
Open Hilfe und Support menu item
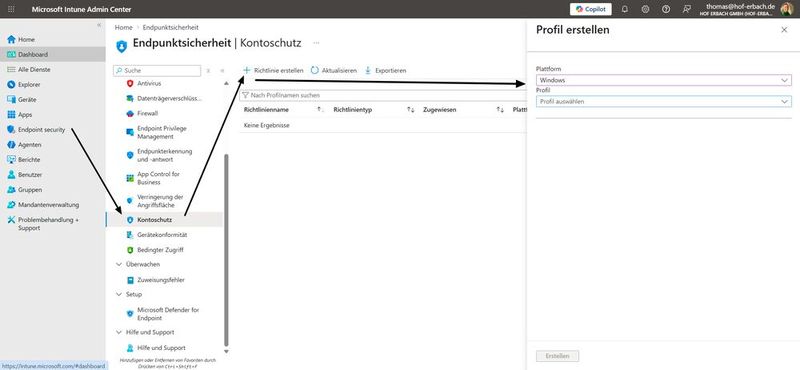tap(161, 348)
